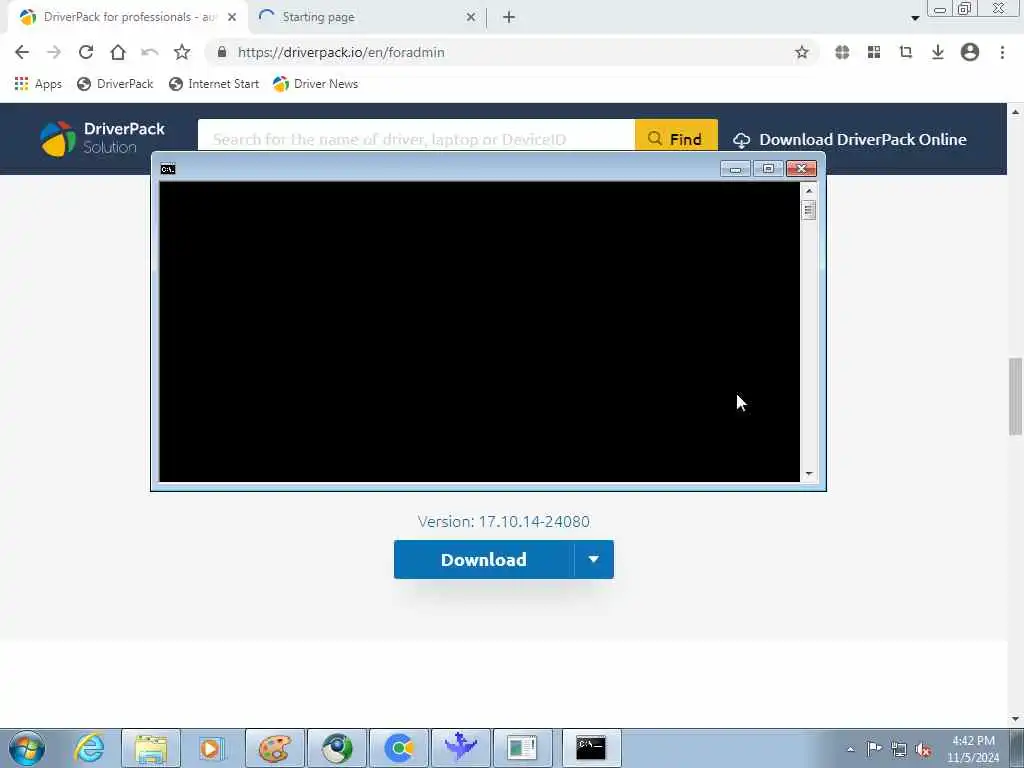Image resolution: width=1024 pixels, height=768 pixels.
Task: Click the undo closed tab arrow
Action: point(150,52)
